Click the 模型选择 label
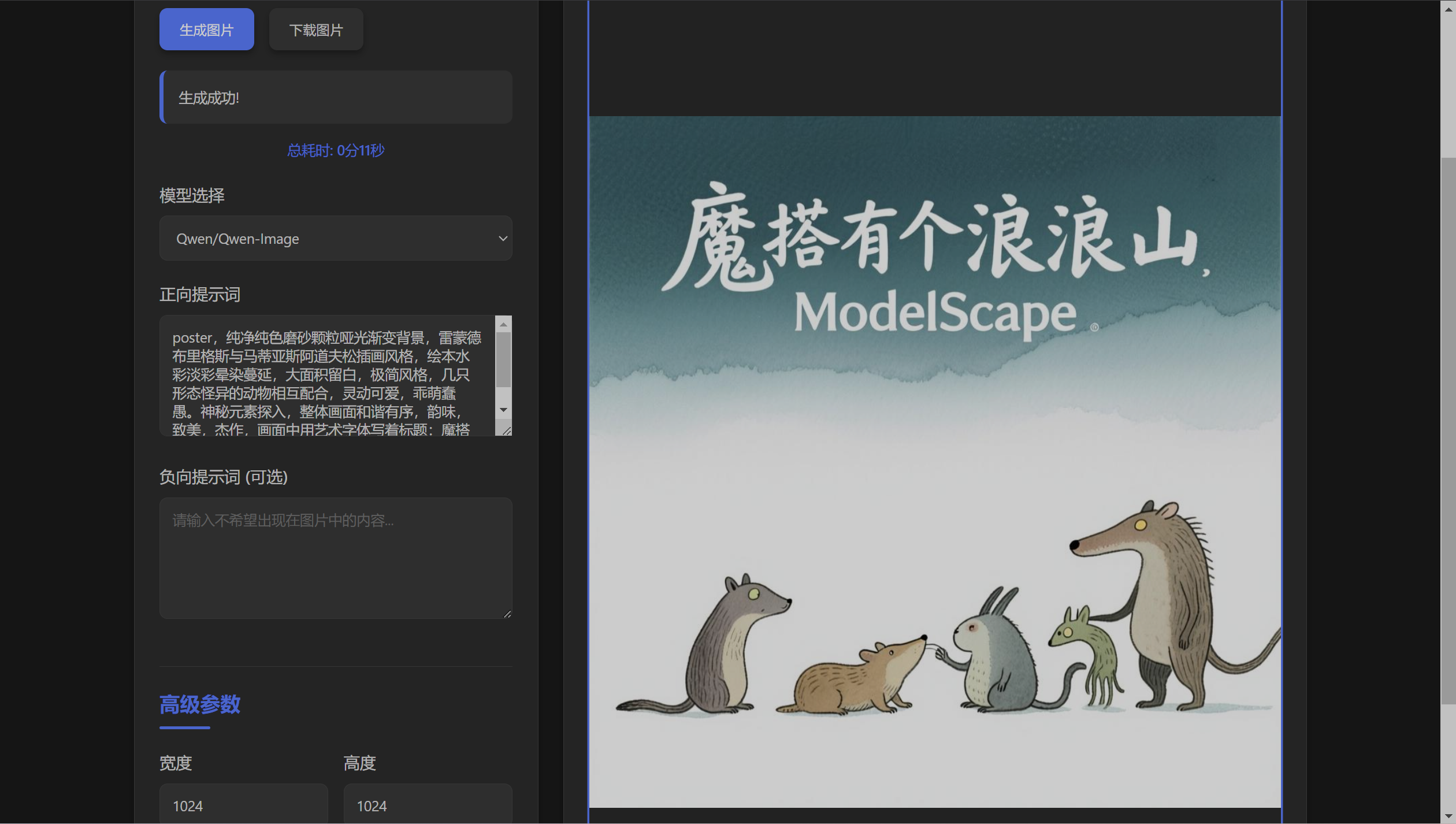 pyautogui.click(x=192, y=195)
